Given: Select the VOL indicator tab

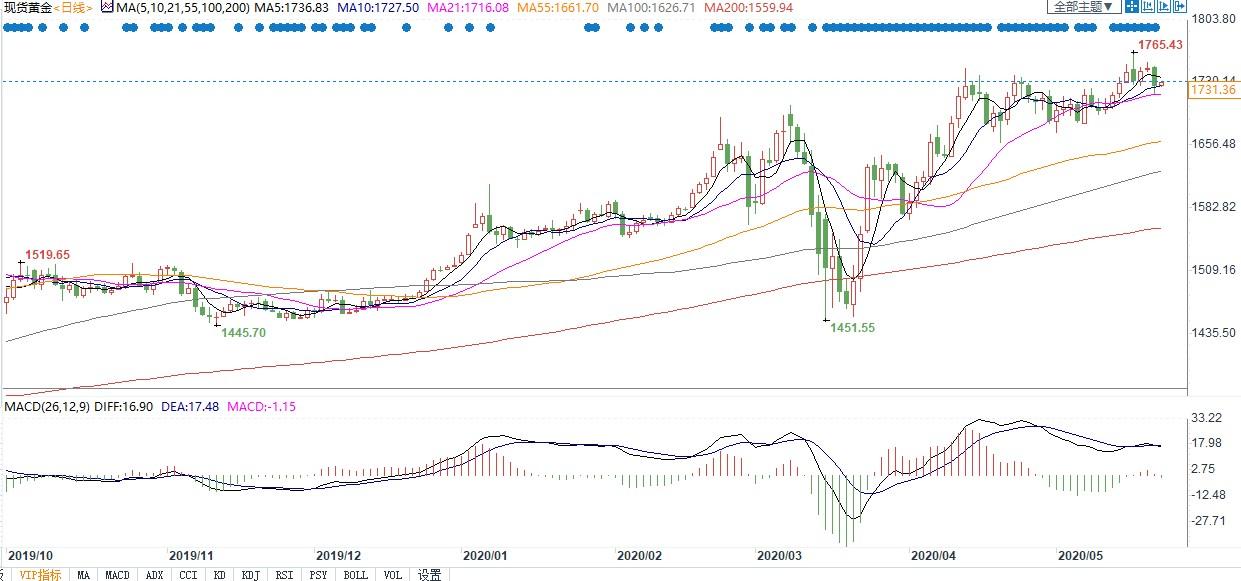Looking at the screenshot, I should [x=393, y=574].
